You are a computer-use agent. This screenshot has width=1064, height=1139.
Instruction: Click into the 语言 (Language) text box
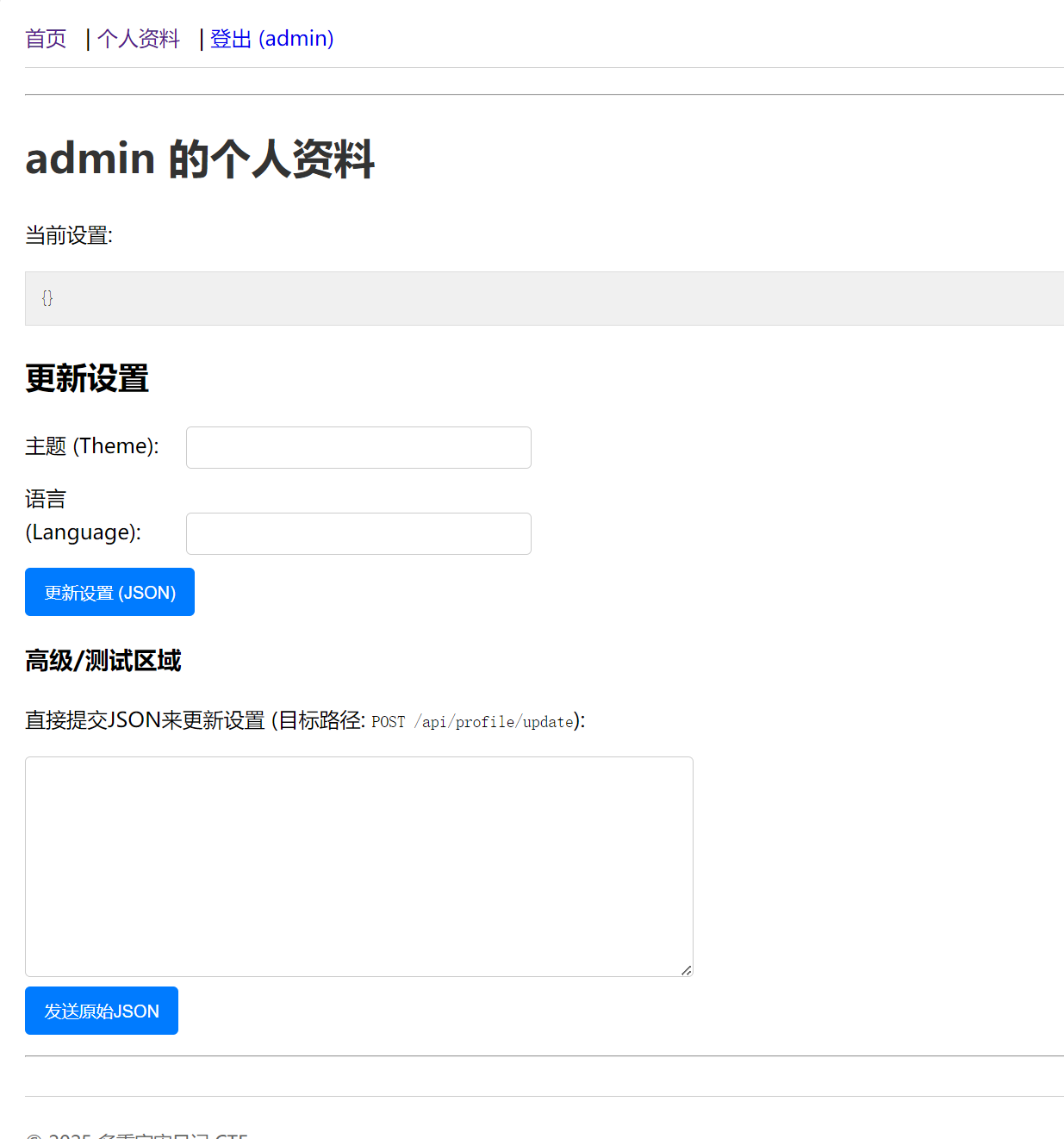tap(358, 533)
